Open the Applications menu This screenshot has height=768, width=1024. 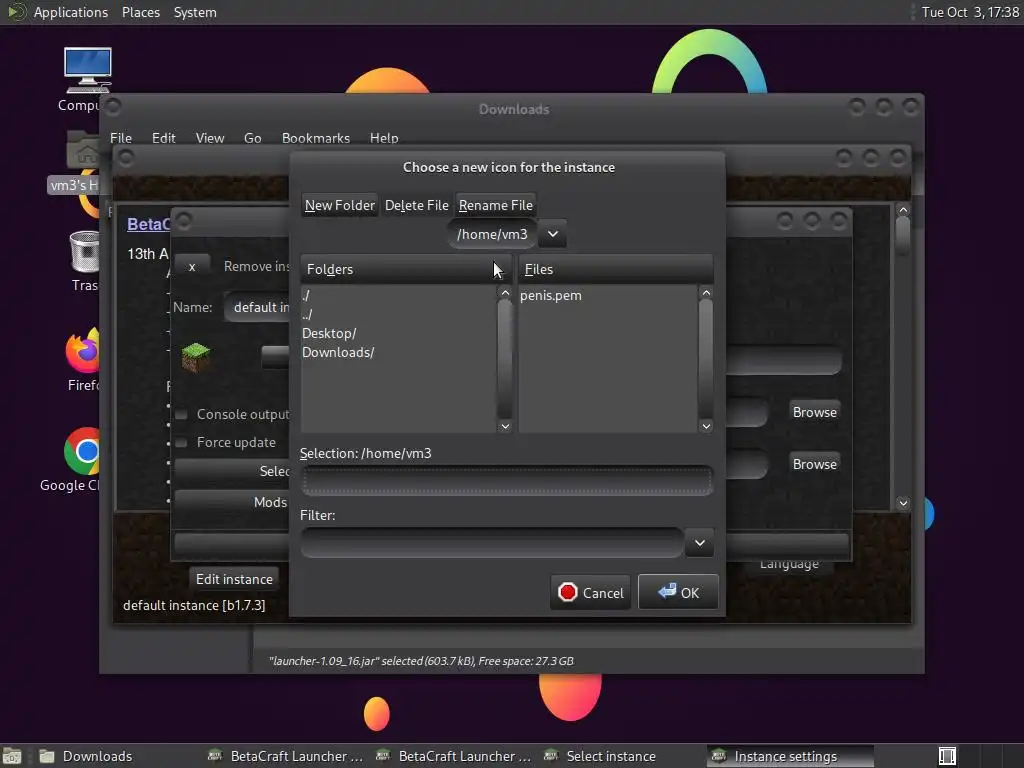pyautogui.click(x=71, y=12)
